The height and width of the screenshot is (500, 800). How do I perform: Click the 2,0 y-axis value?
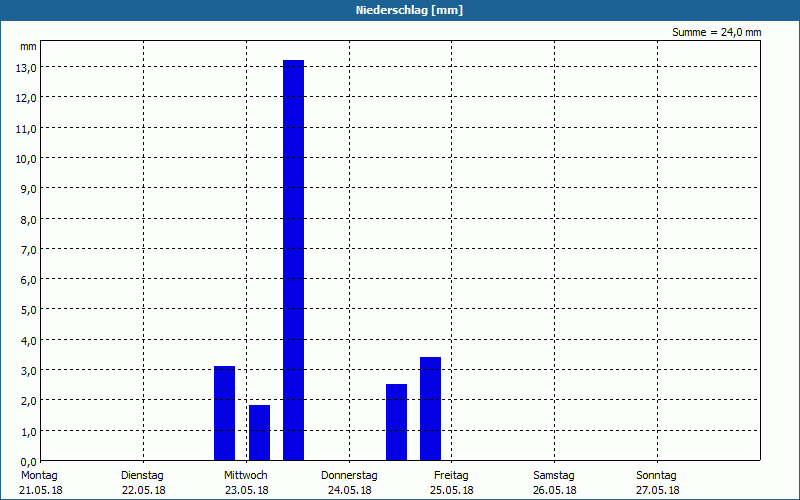tap(28, 401)
